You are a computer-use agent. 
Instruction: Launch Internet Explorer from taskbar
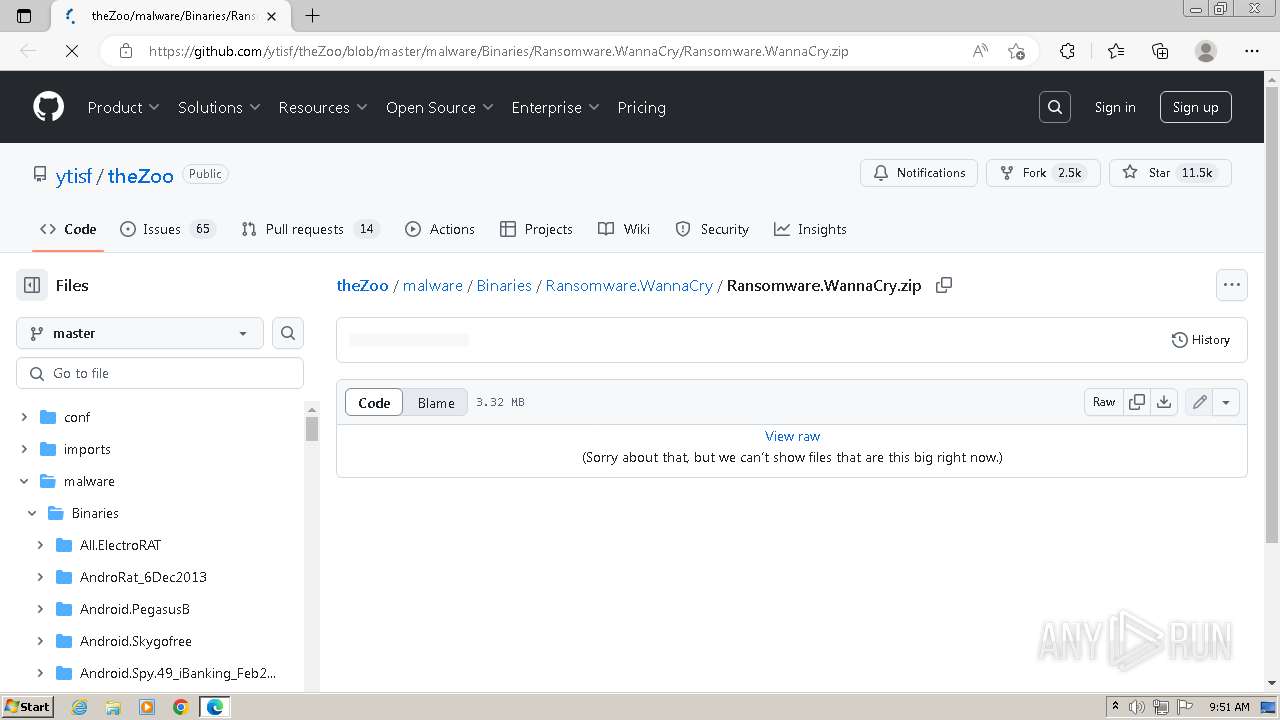(x=80, y=707)
